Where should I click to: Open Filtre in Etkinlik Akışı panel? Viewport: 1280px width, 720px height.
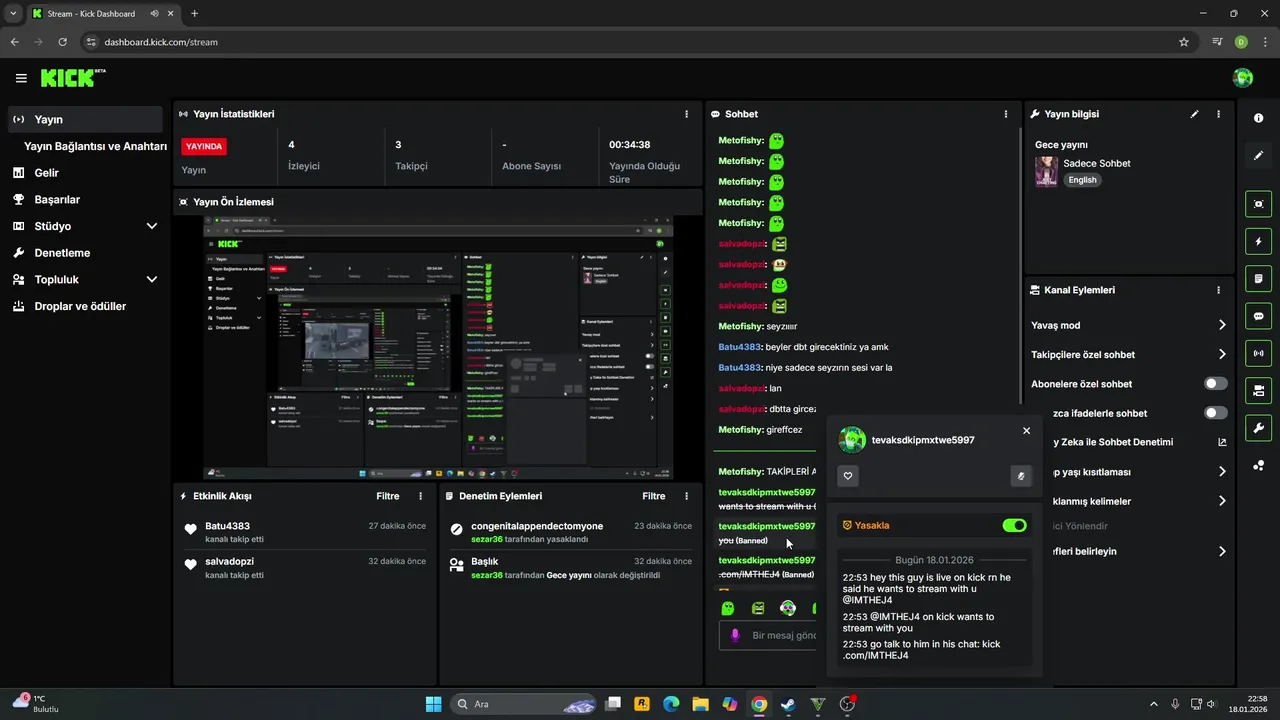tap(388, 496)
